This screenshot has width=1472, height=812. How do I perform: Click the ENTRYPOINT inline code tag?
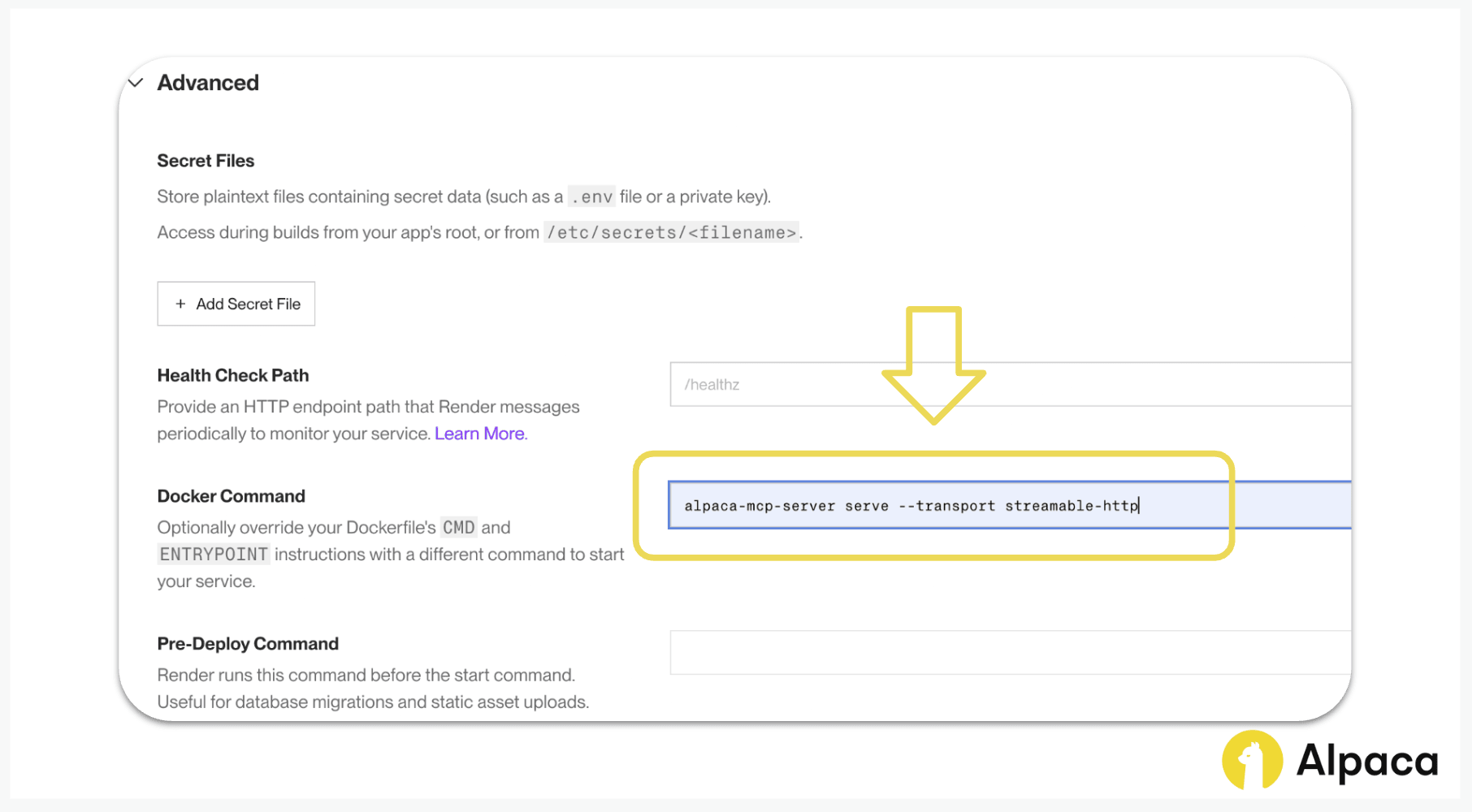click(214, 555)
